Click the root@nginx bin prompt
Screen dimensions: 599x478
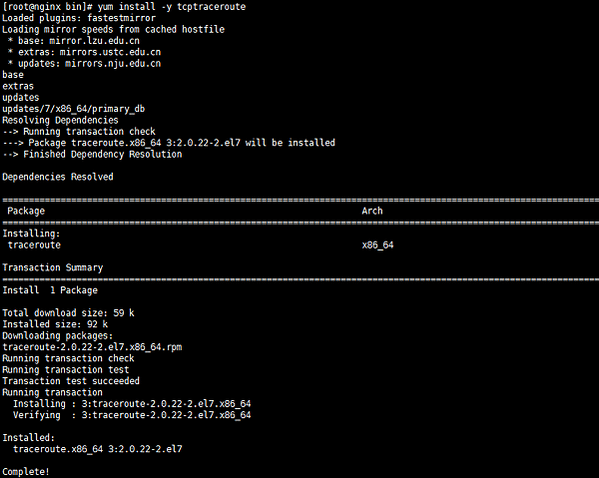point(47,6)
